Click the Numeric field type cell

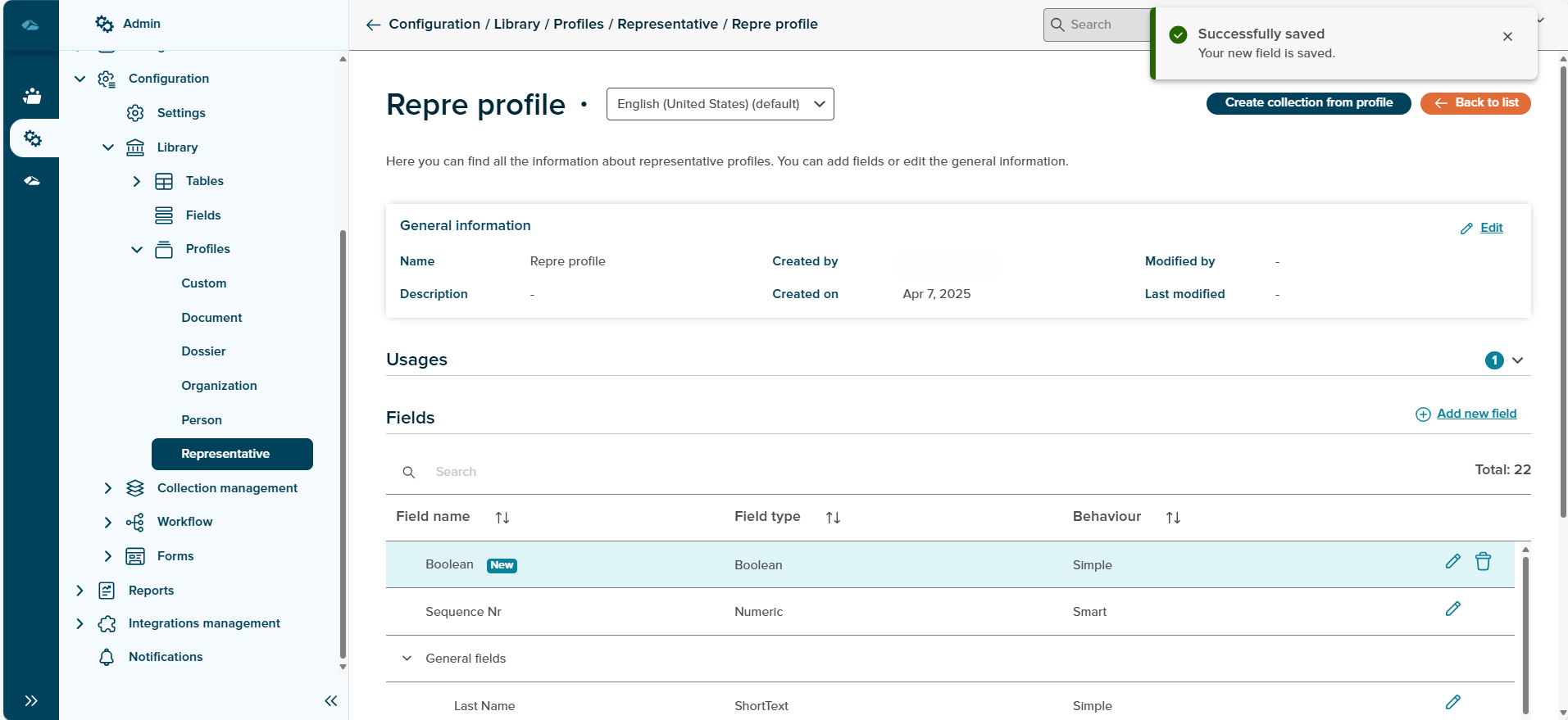[758, 612]
